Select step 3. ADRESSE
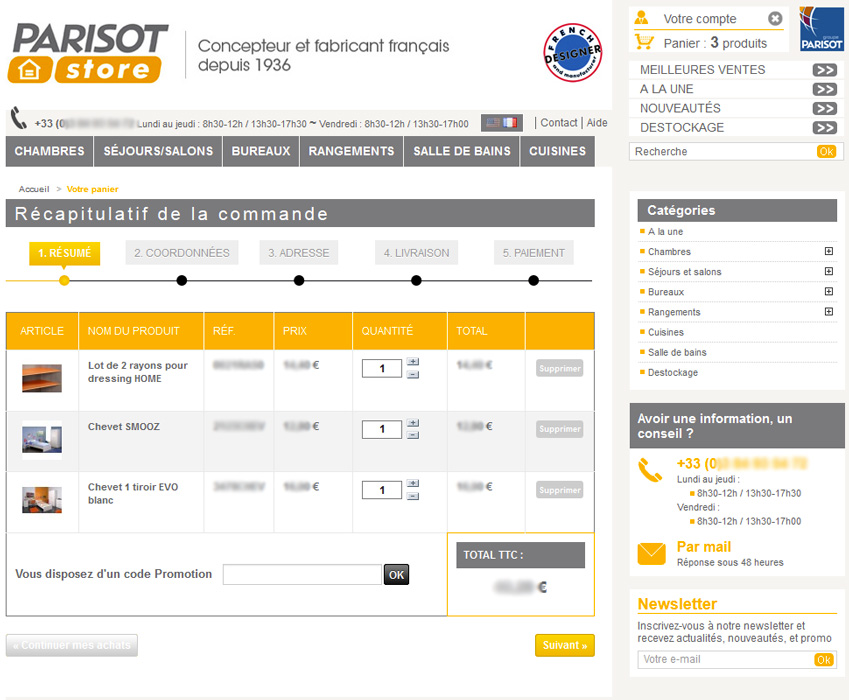Image resolution: width=849 pixels, height=700 pixels. click(298, 253)
